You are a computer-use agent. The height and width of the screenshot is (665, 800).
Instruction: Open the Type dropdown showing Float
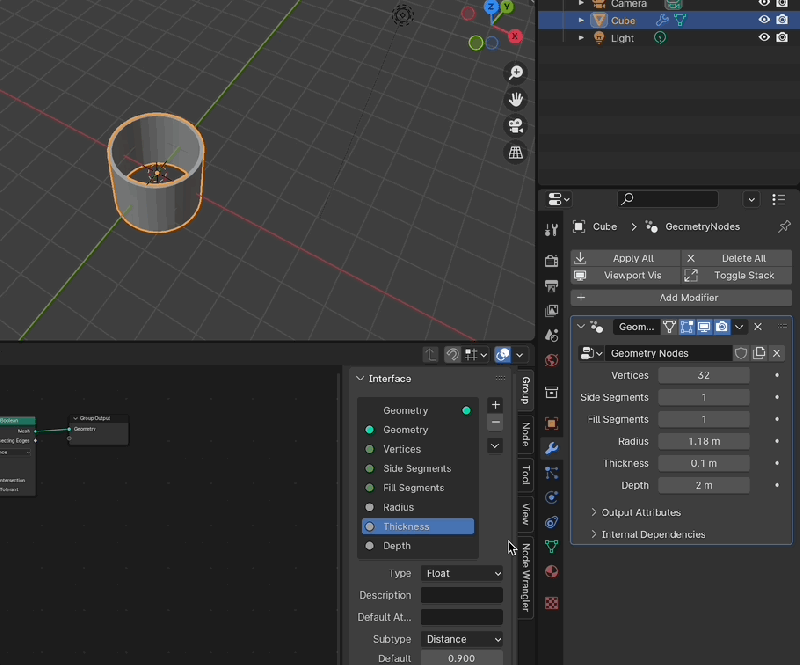click(462, 573)
